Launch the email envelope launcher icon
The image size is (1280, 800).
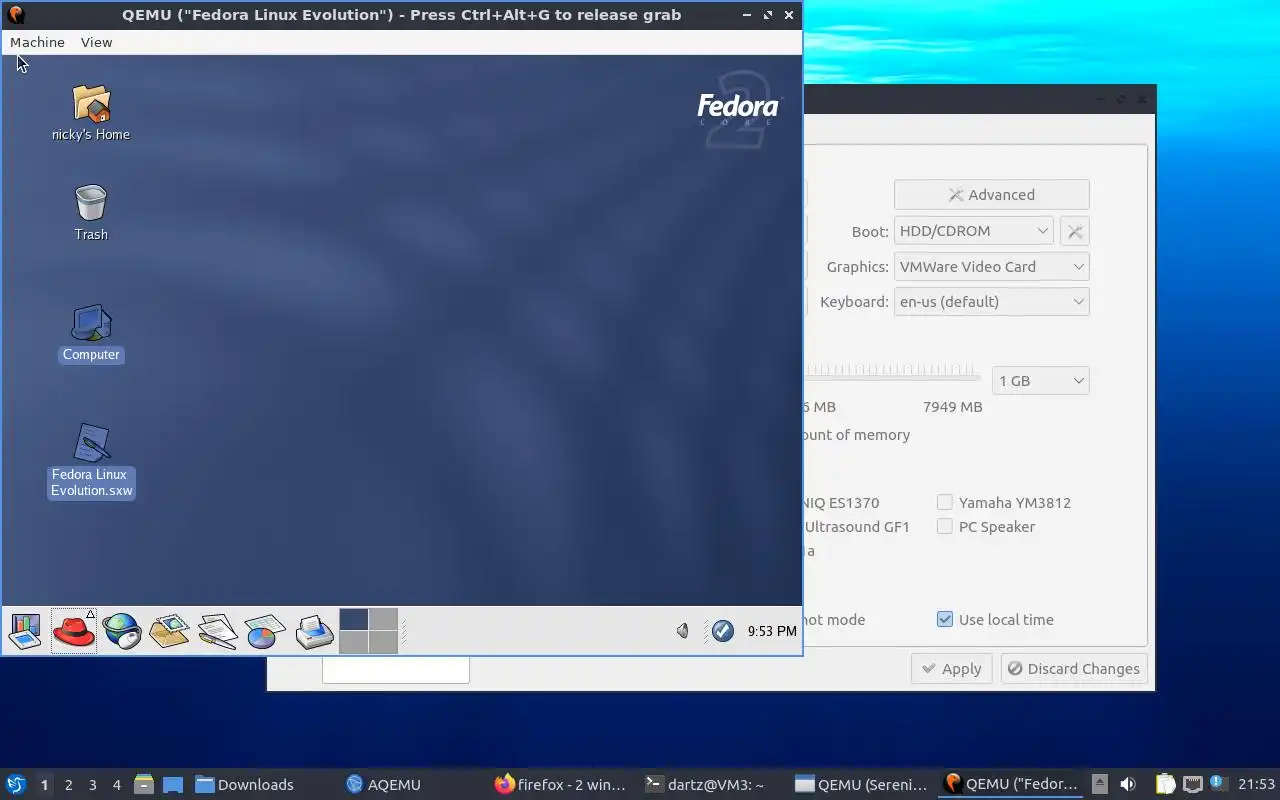click(x=169, y=631)
